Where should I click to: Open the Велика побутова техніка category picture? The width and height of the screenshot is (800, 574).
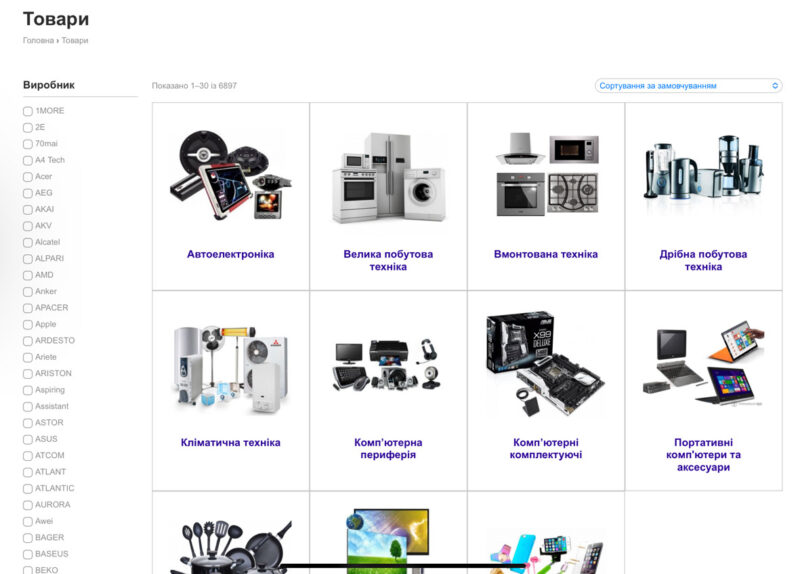(388, 177)
